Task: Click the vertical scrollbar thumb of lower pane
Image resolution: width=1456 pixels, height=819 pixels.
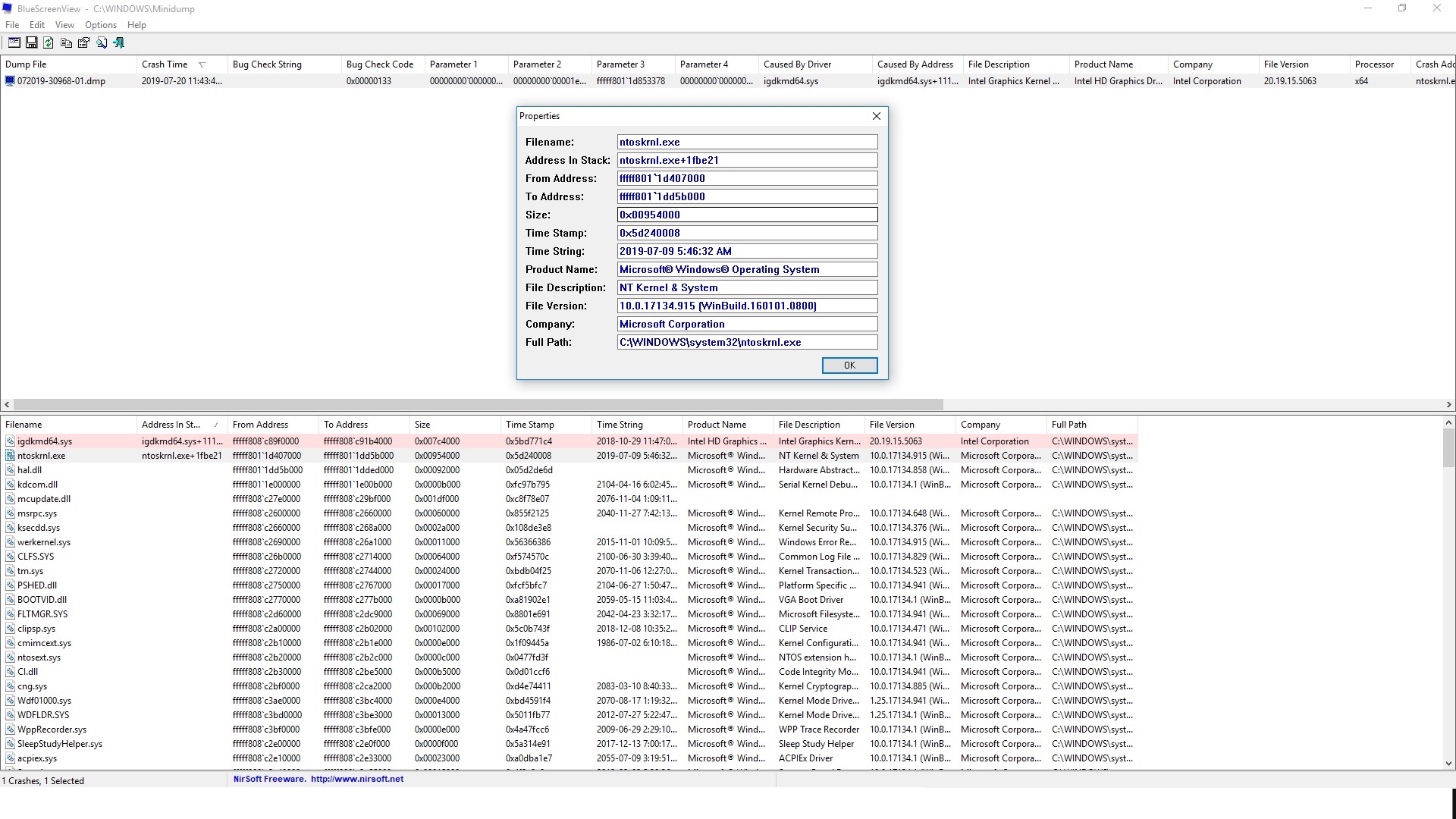Action: 1448,448
